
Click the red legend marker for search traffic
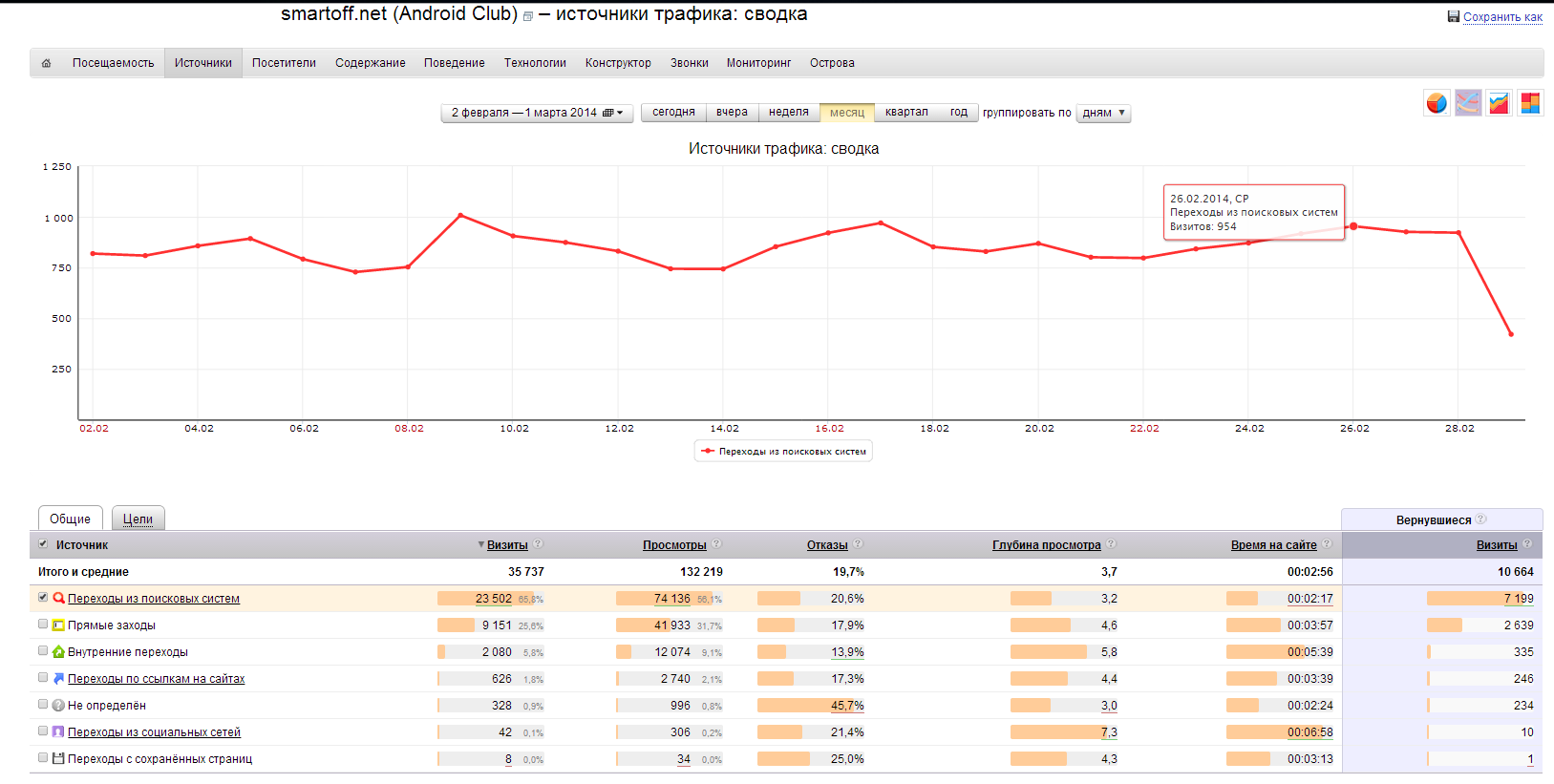tap(708, 451)
